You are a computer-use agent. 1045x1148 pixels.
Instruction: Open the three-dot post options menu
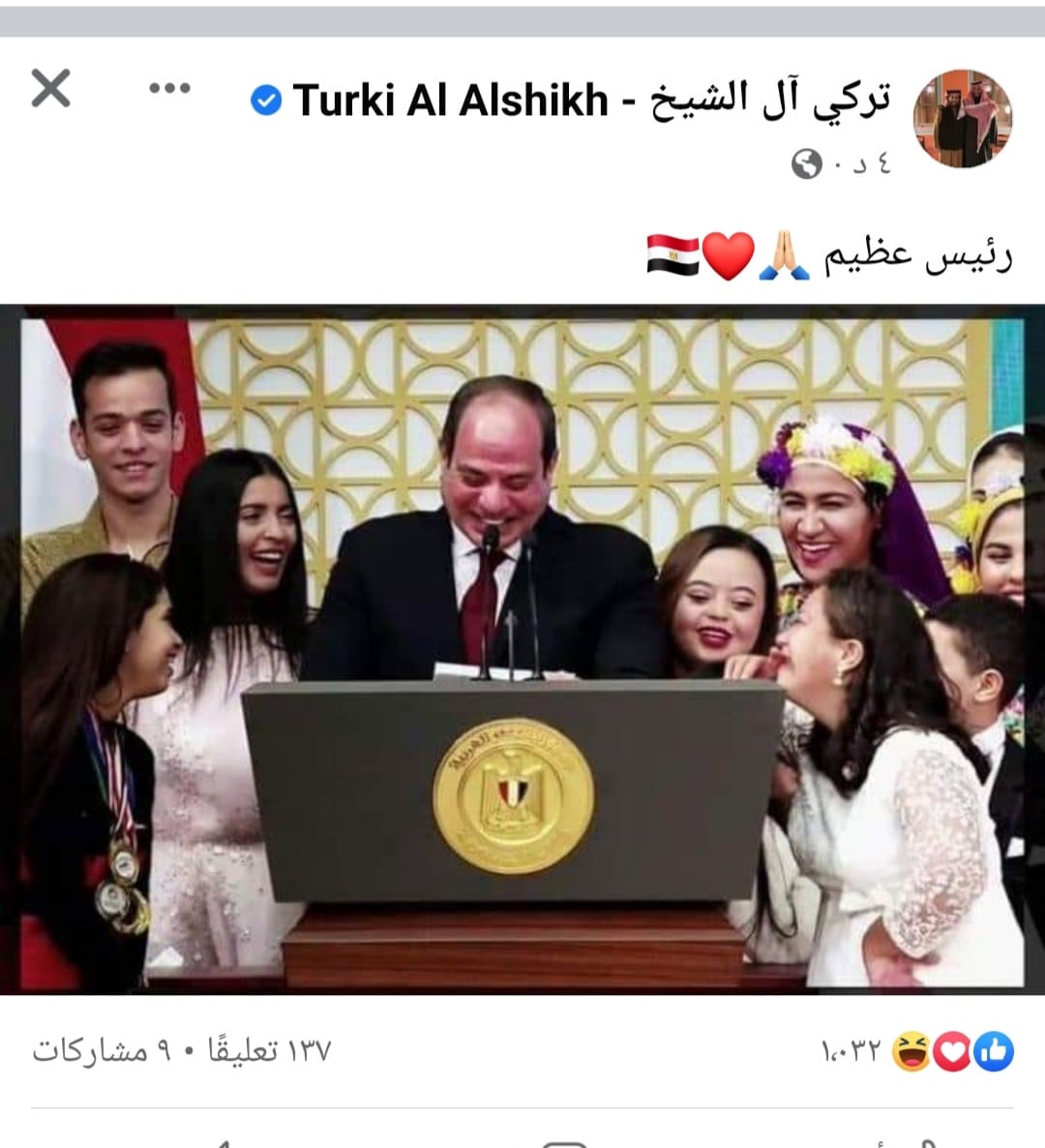[170, 89]
